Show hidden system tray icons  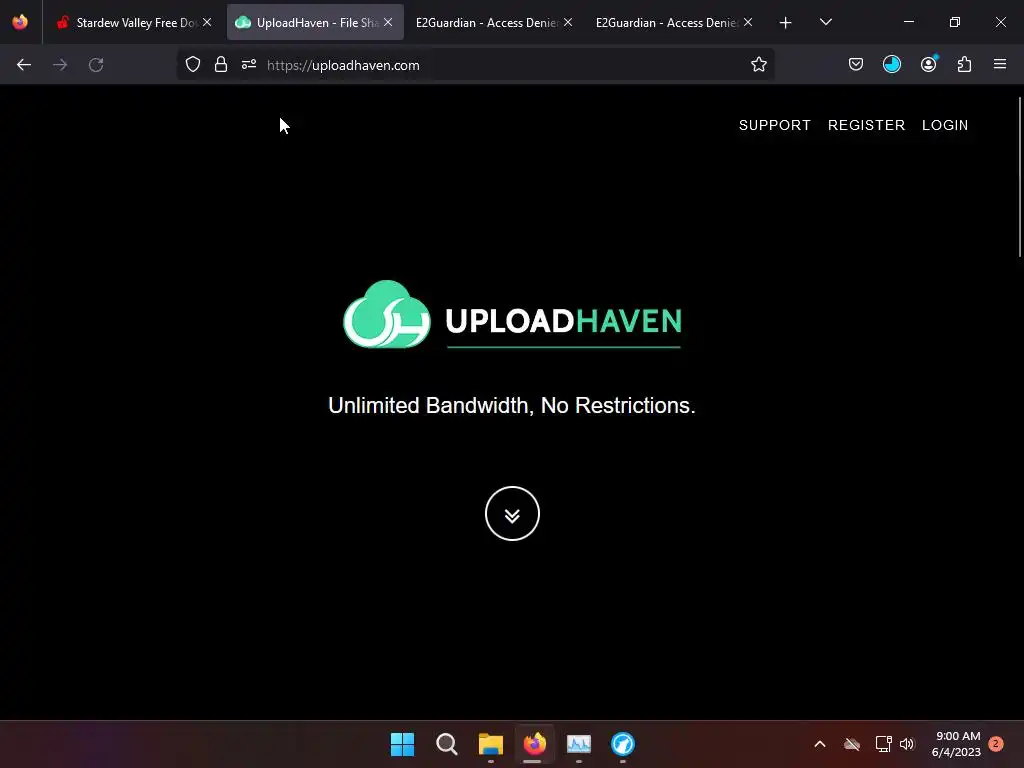(x=820, y=744)
